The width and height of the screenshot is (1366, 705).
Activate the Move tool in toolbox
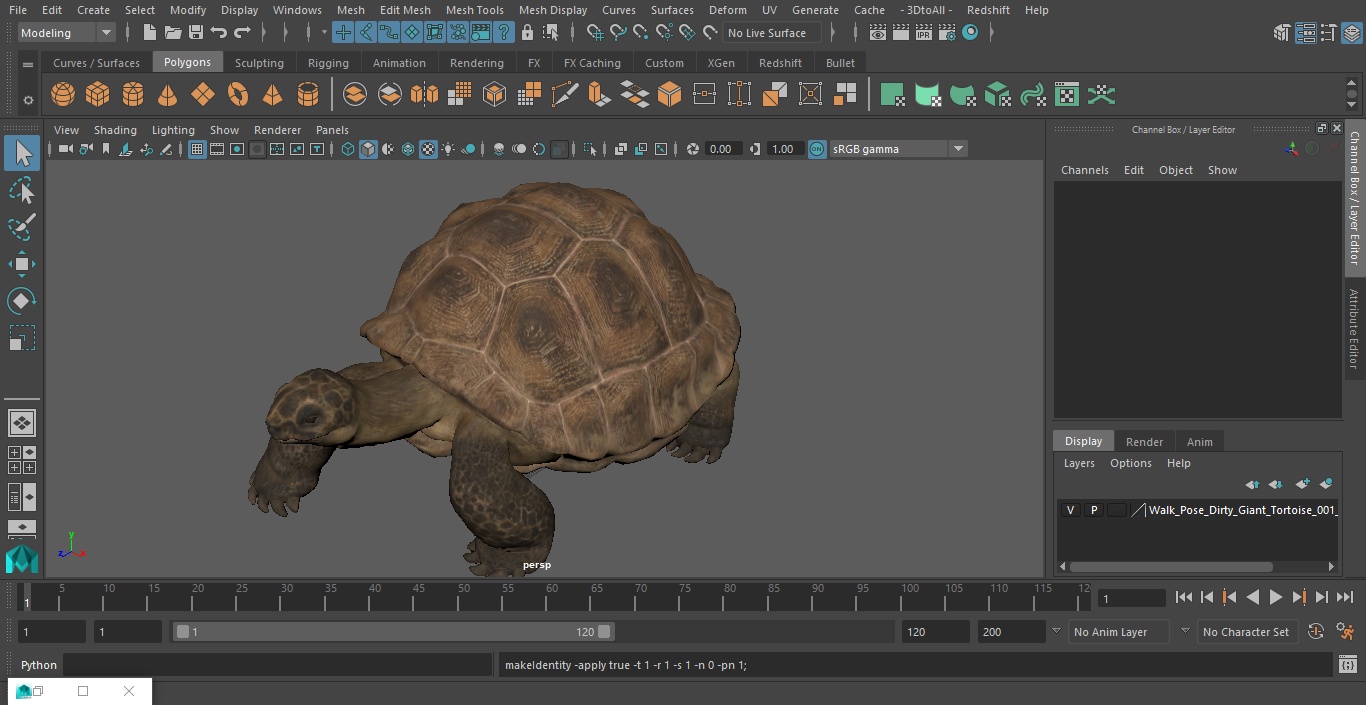[x=22, y=264]
